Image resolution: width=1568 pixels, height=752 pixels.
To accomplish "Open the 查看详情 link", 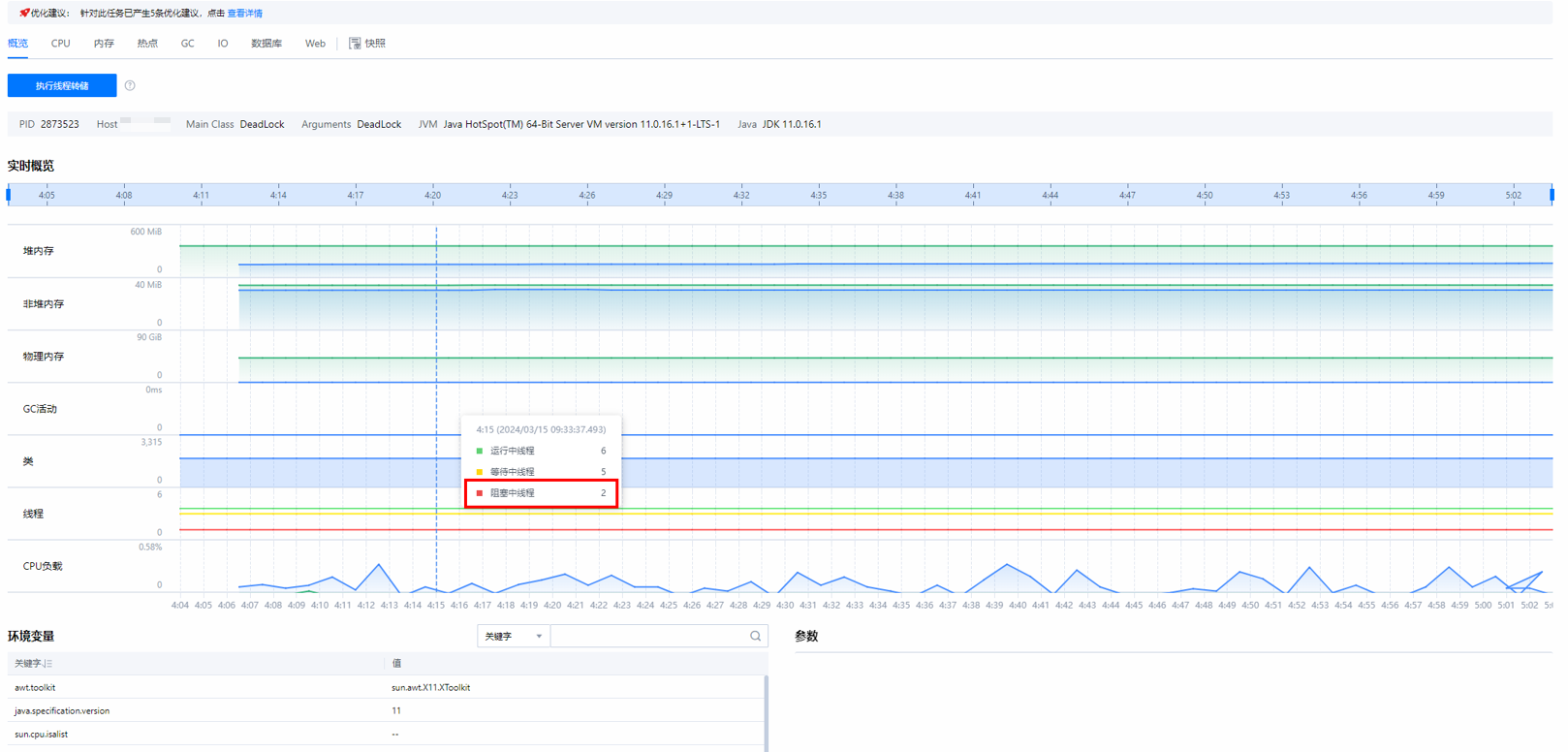I will [244, 14].
